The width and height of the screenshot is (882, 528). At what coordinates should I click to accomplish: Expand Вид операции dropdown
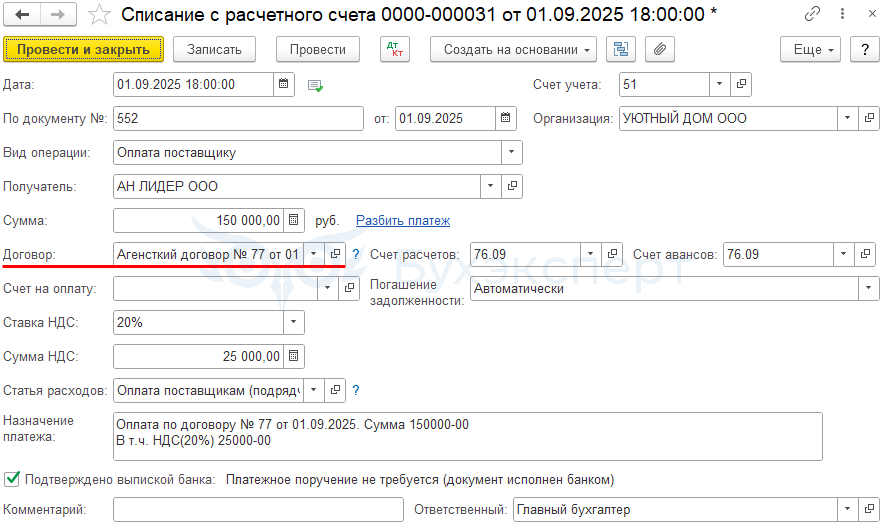pos(511,152)
